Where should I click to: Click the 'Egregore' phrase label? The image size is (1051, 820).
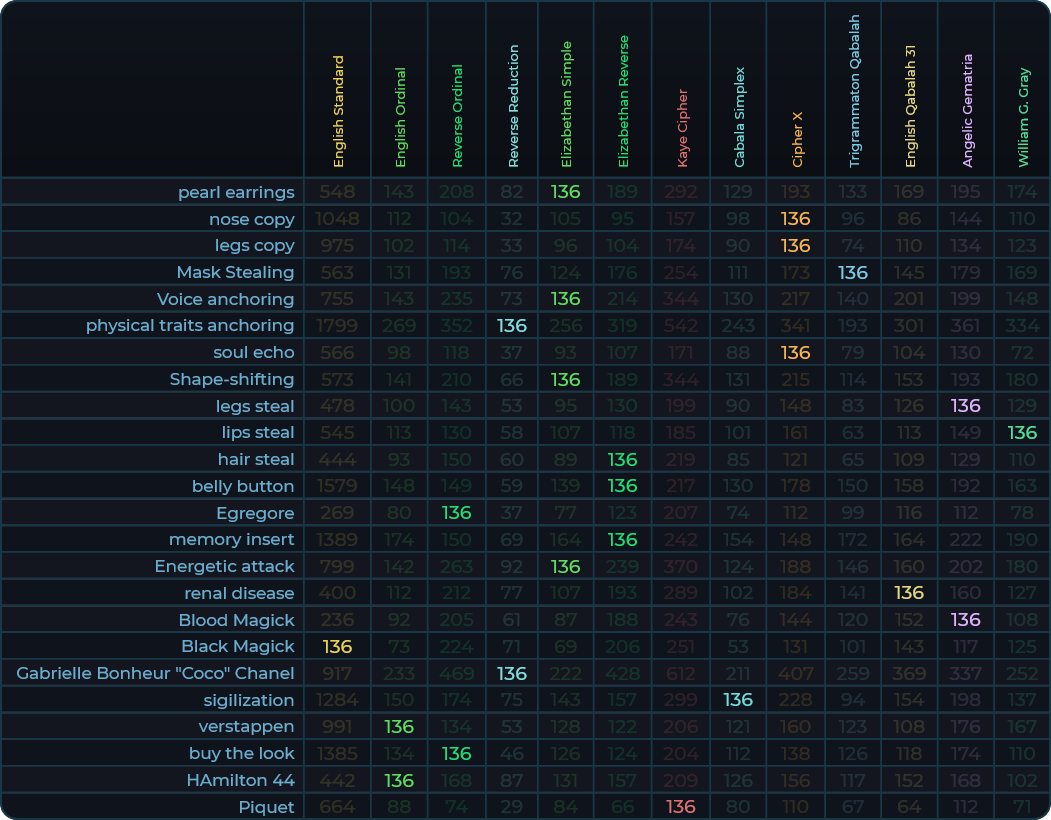pos(255,513)
